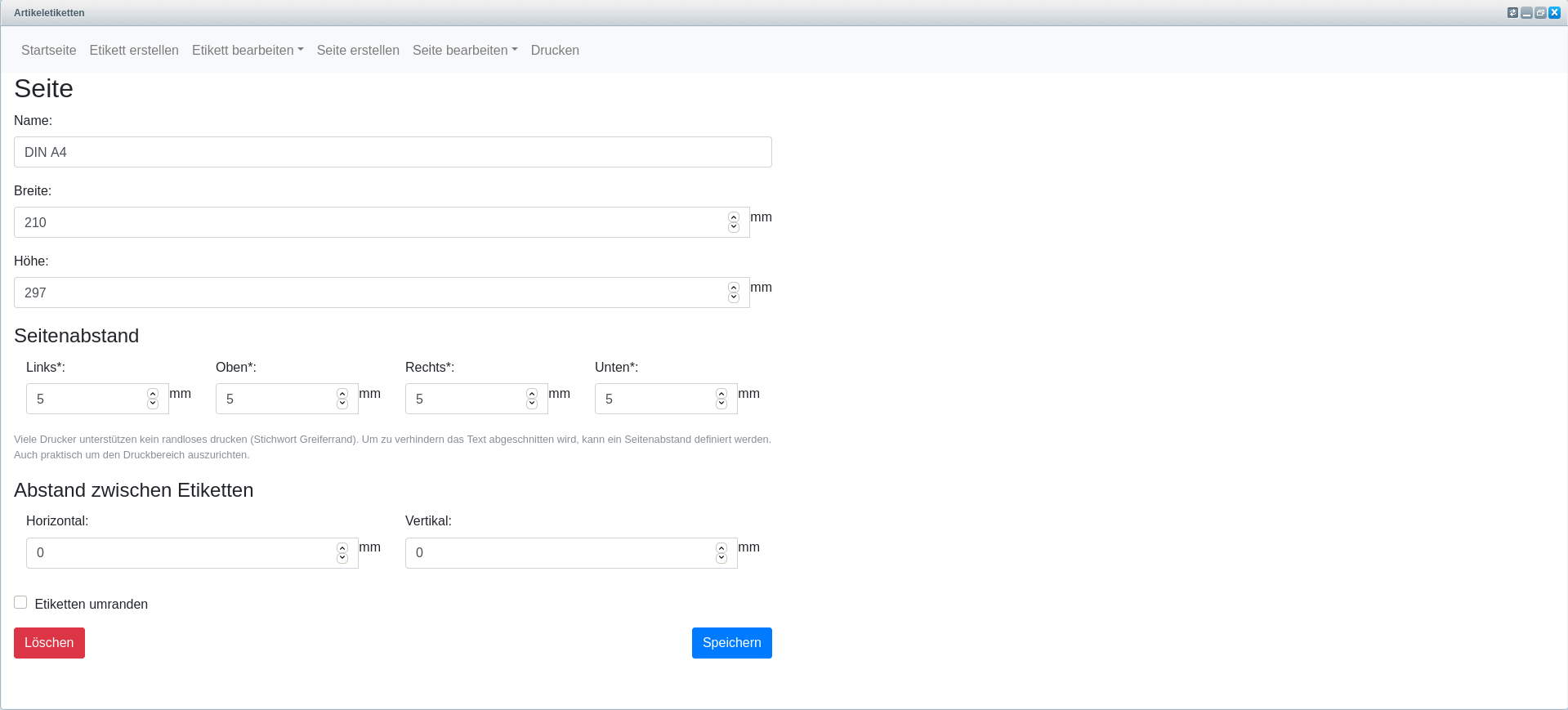Restore the Artikeletiketten window size
The width and height of the screenshot is (1568, 710).
1540,12
